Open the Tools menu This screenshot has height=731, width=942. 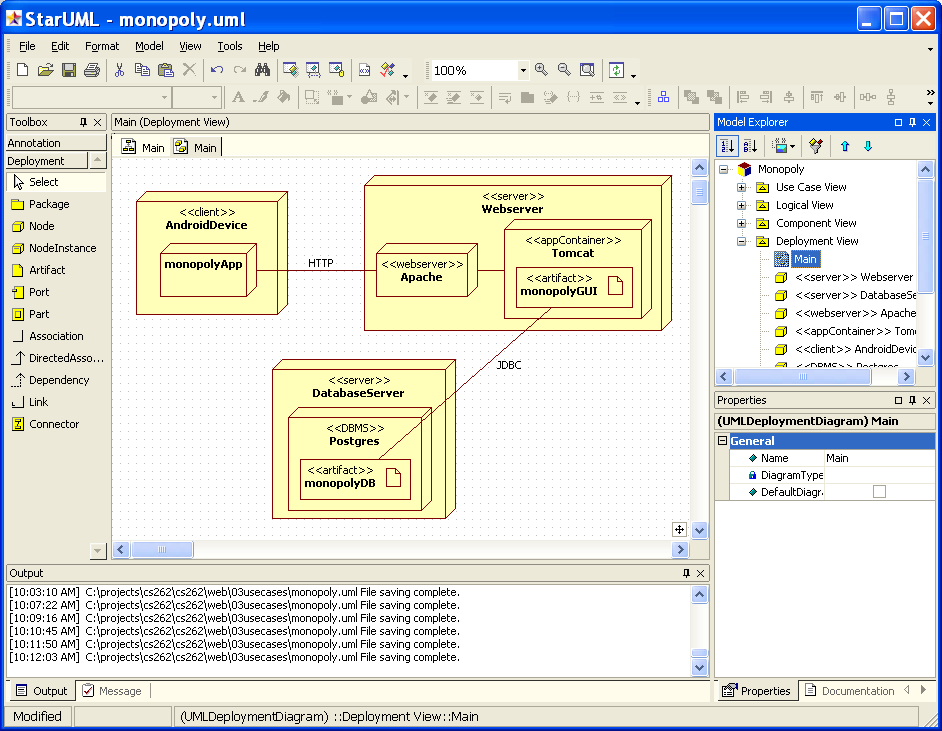[229, 46]
